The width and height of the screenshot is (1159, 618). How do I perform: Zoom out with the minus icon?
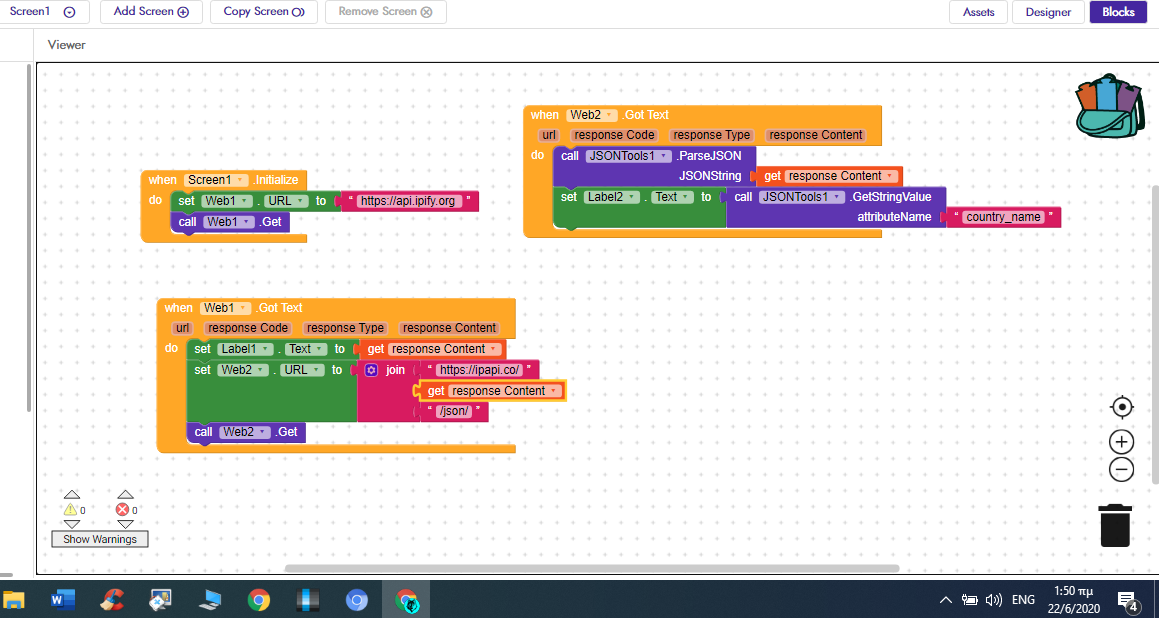(x=1122, y=470)
